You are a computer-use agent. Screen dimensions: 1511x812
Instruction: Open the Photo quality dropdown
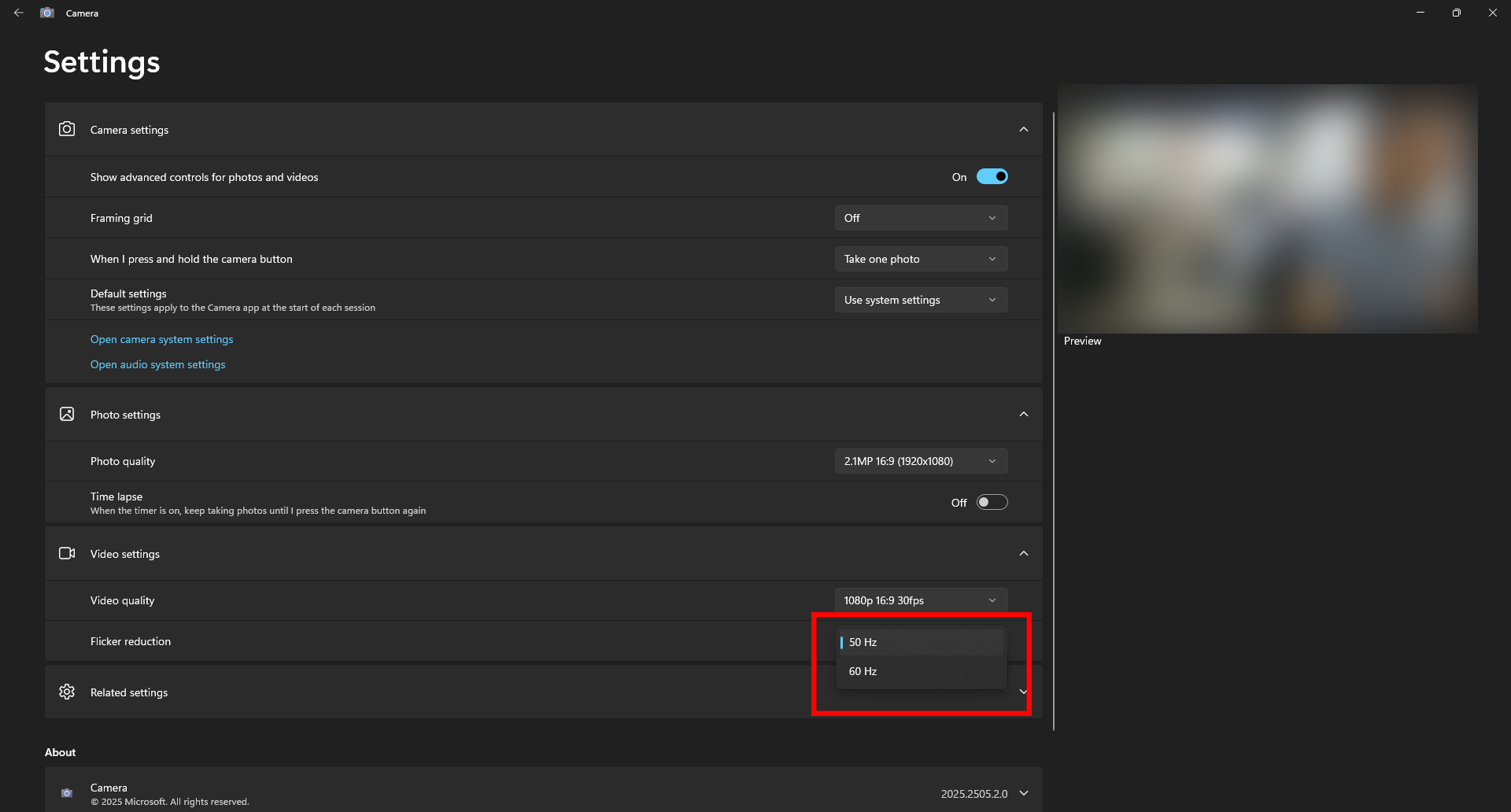[921, 461]
